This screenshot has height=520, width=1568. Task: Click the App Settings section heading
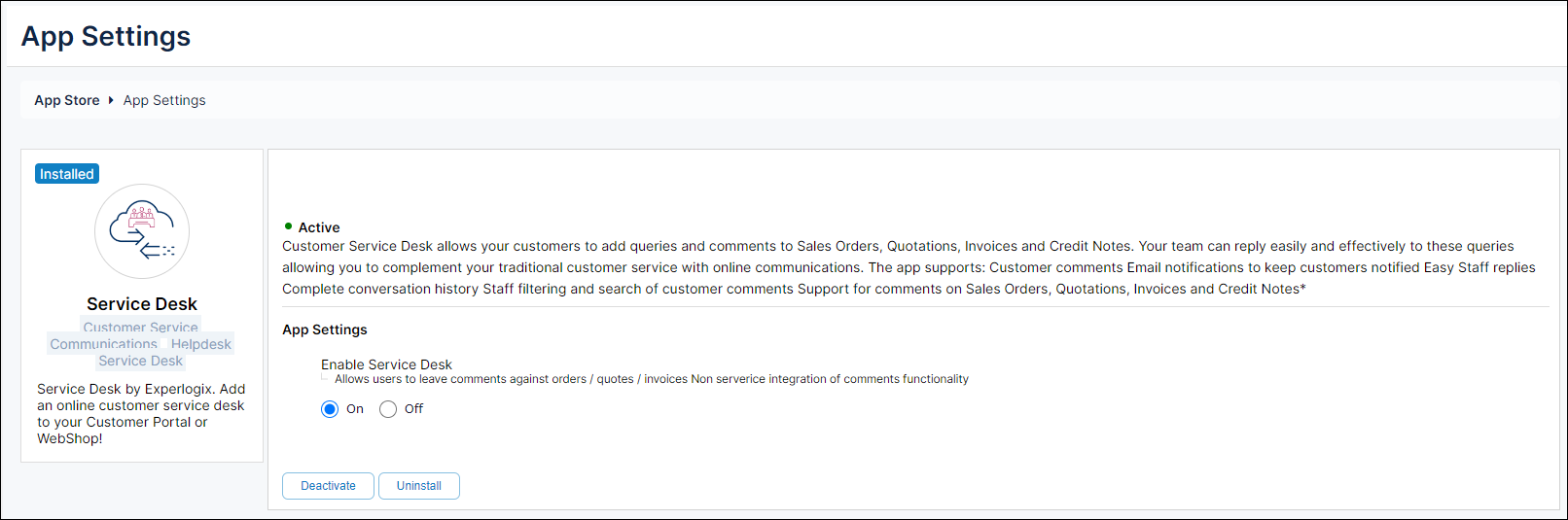[x=325, y=329]
